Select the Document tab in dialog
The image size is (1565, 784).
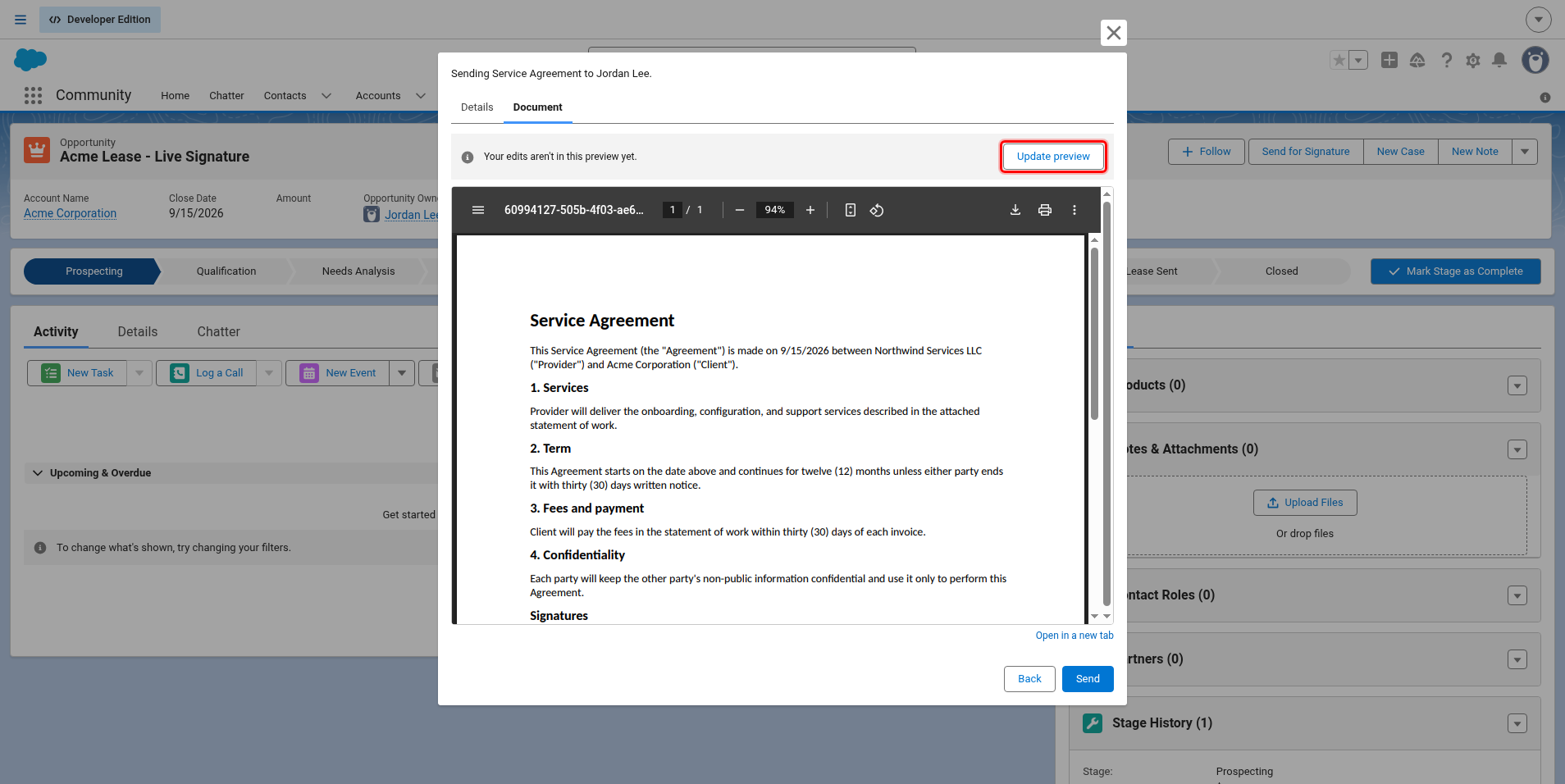(538, 107)
